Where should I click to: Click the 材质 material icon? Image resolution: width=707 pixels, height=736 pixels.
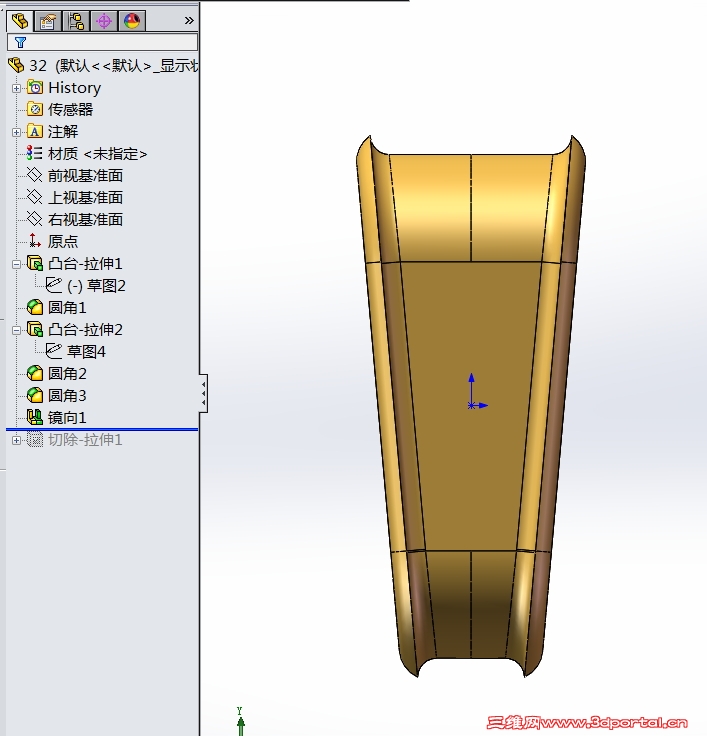[x=35, y=153]
